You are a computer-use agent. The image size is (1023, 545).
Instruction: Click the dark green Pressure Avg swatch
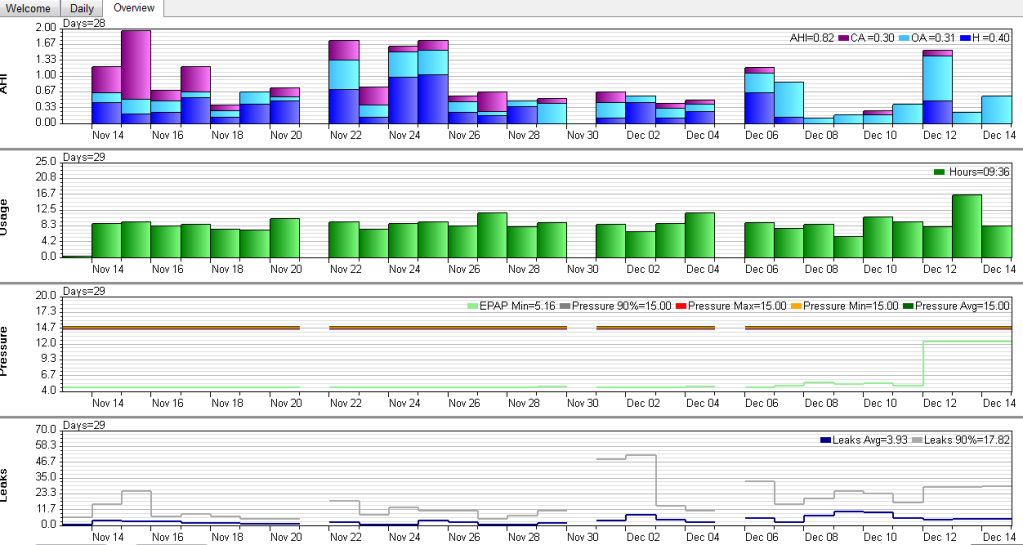point(907,306)
